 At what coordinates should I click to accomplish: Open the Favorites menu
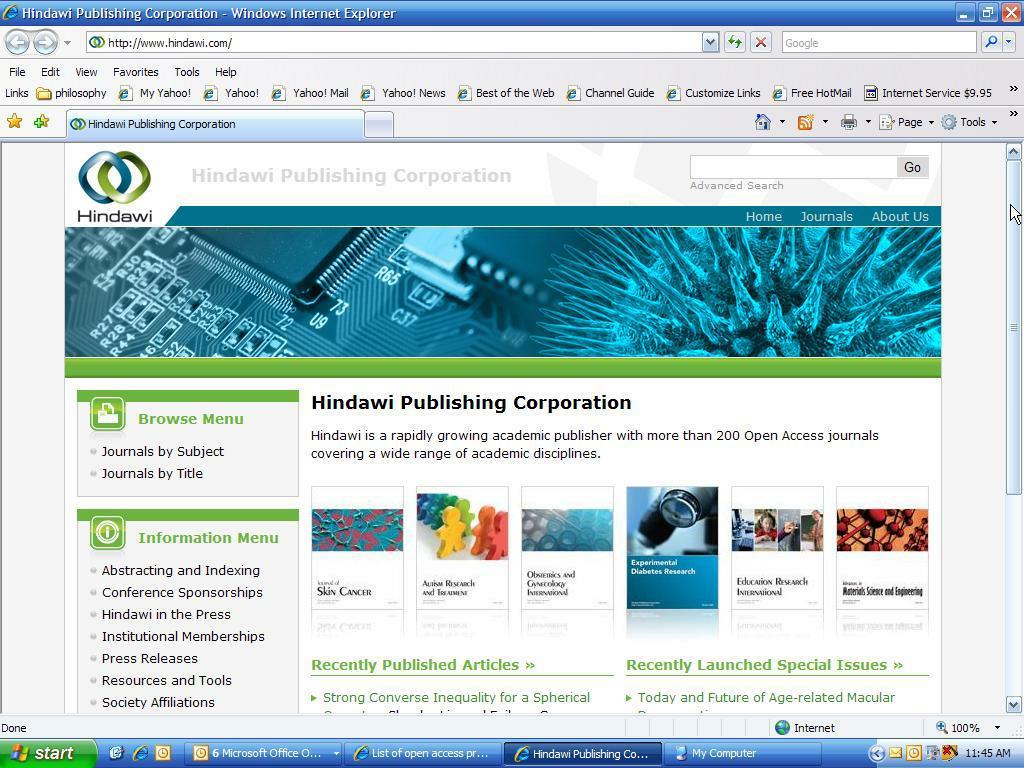(135, 72)
